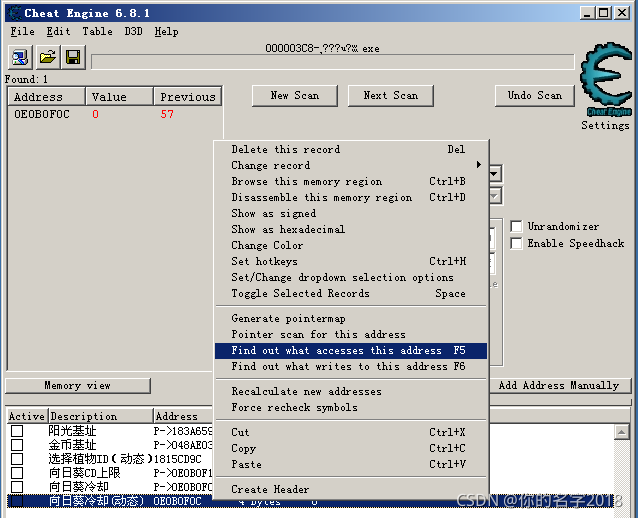The width and height of the screenshot is (638, 518).
Task: Activate the 向日葵冷却 pointer record checkbox
Action: [17, 487]
